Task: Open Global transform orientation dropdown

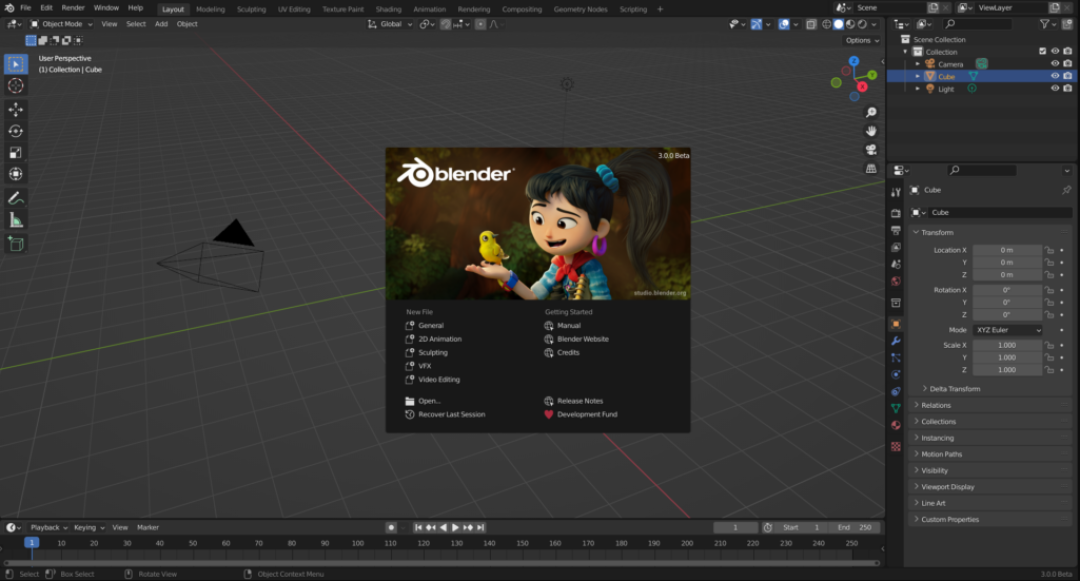Action: pos(390,24)
